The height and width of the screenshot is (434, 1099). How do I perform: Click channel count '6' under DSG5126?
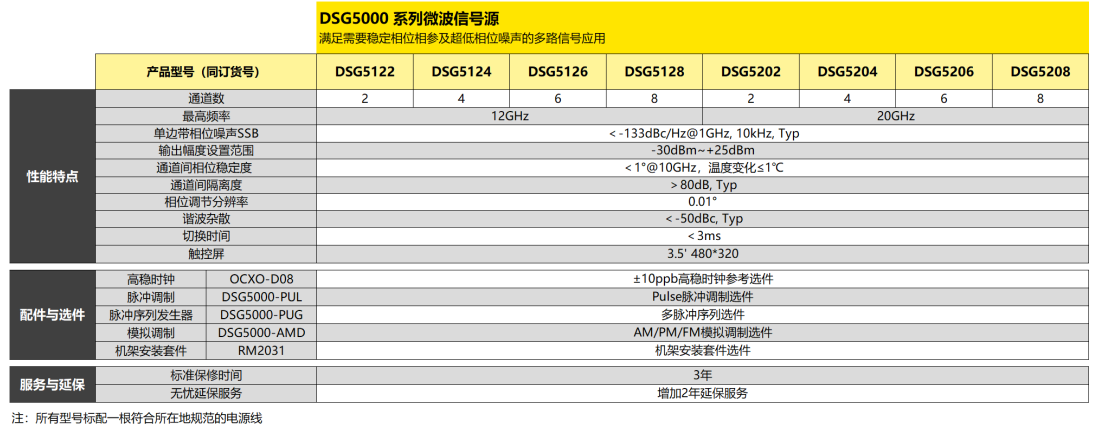click(x=557, y=98)
